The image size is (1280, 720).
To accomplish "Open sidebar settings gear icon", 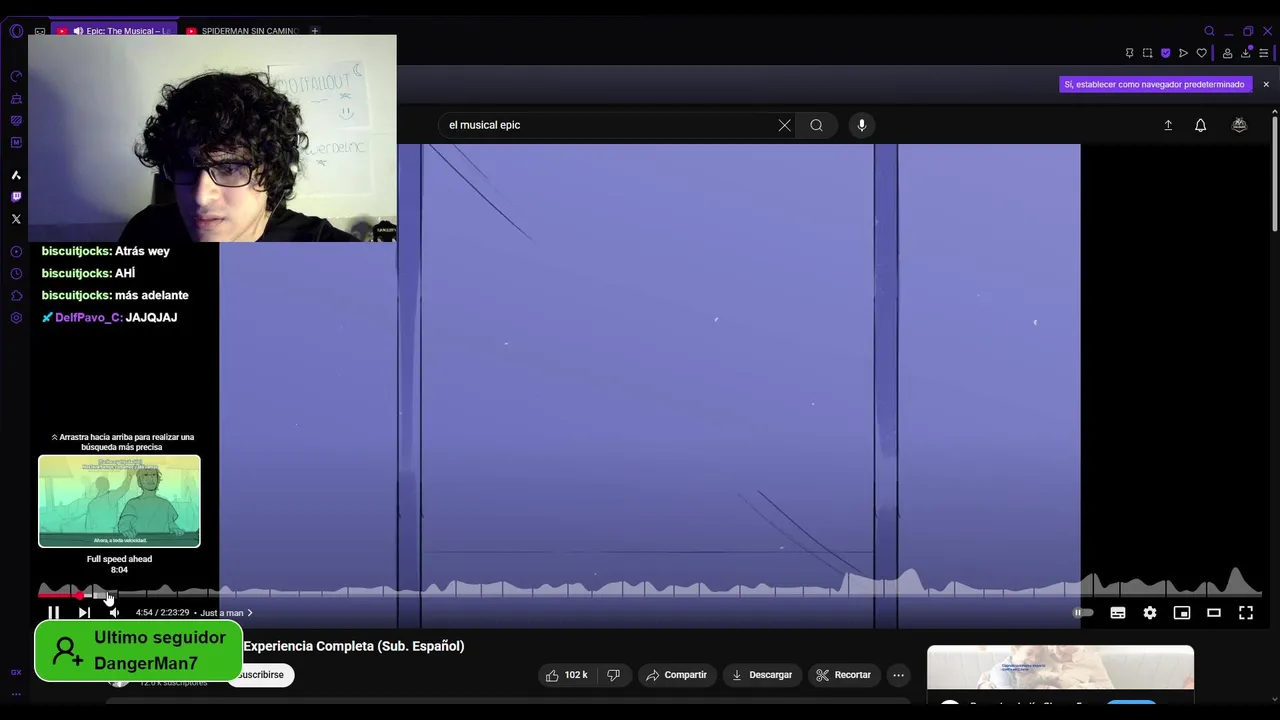I will pos(16,318).
